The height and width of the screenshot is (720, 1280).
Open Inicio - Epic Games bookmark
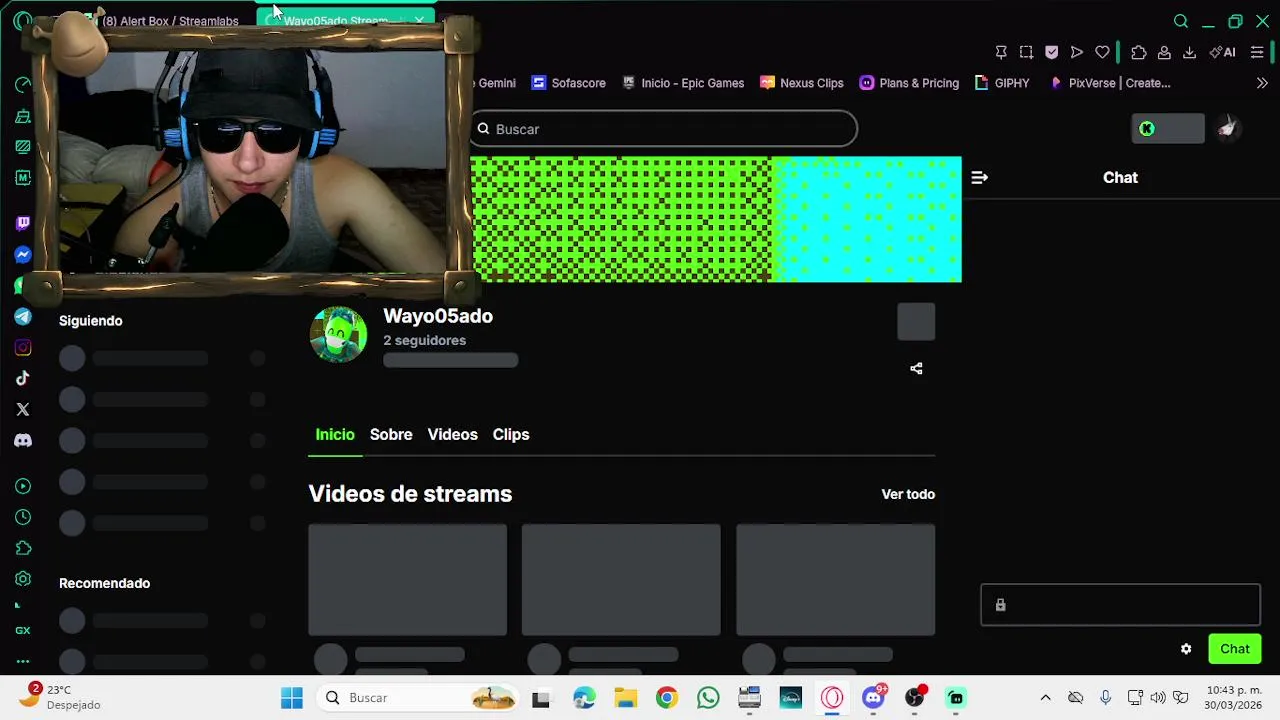(x=683, y=83)
